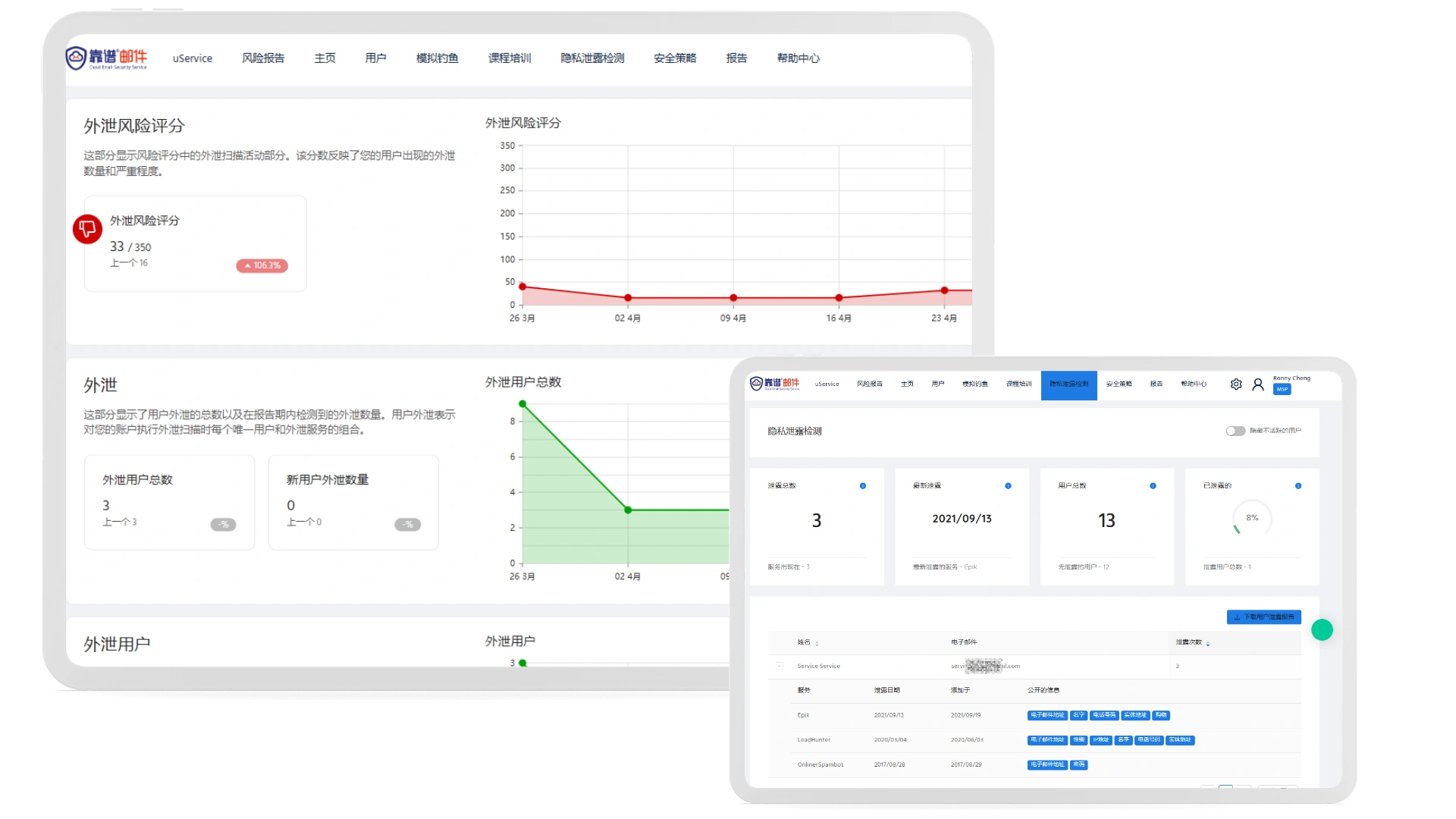Click info icon on 已泄露的 card
The height and width of the screenshot is (819, 1456).
point(1298,486)
